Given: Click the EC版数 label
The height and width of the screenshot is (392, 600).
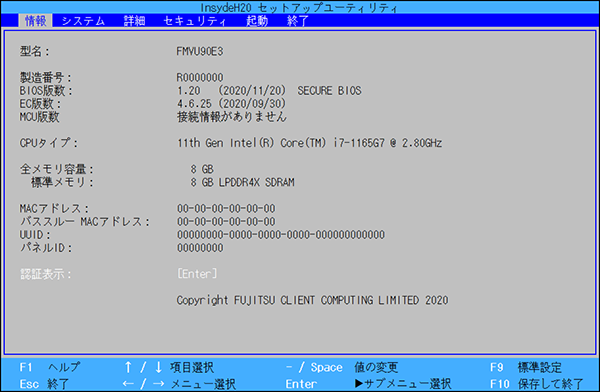Looking at the screenshot, I should click(x=40, y=104).
